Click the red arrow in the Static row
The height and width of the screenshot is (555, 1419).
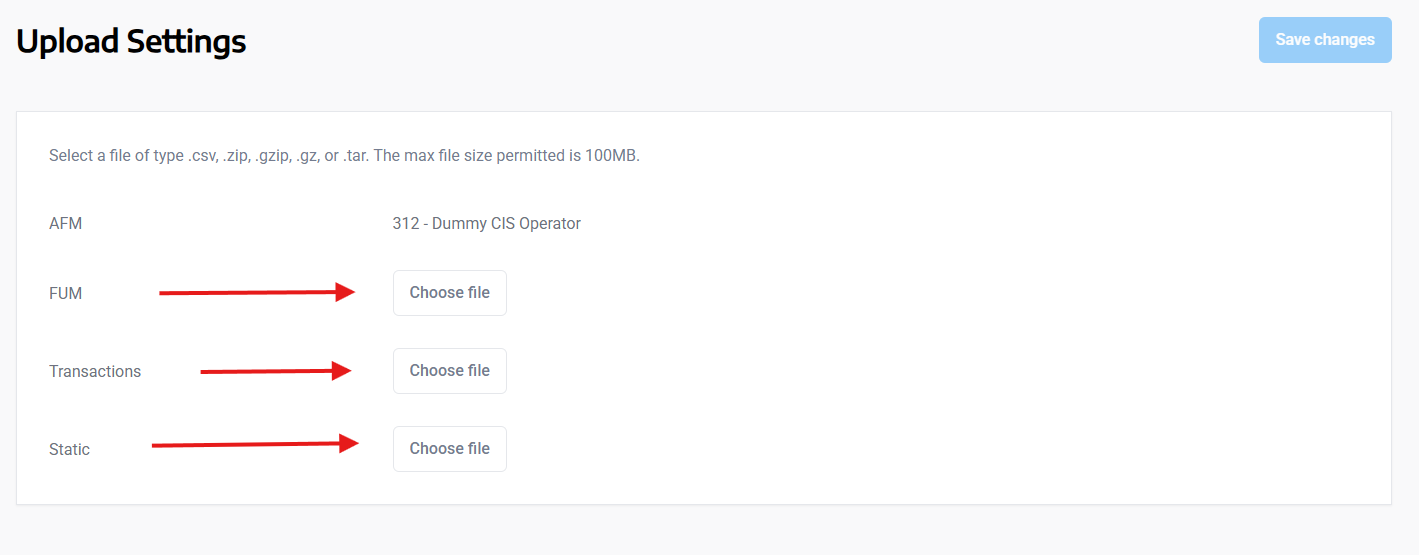coord(255,445)
